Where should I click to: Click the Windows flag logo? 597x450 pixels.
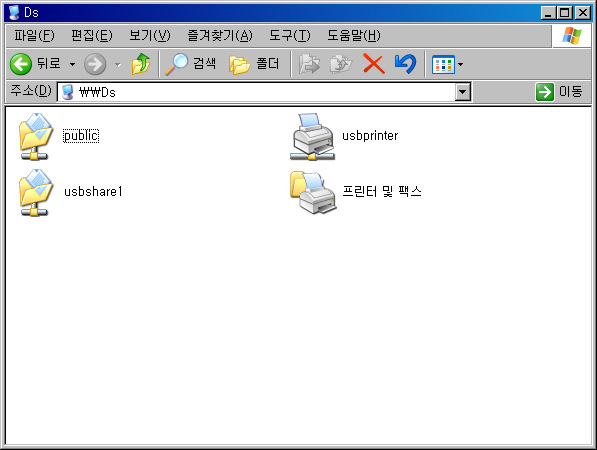(572, 36)
